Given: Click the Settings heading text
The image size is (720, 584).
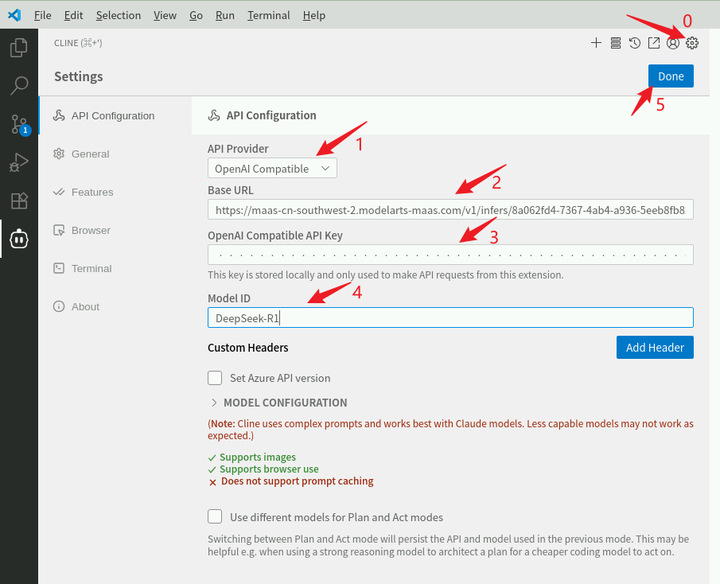Looking at the screenshot, I should [x=79, y=77].
